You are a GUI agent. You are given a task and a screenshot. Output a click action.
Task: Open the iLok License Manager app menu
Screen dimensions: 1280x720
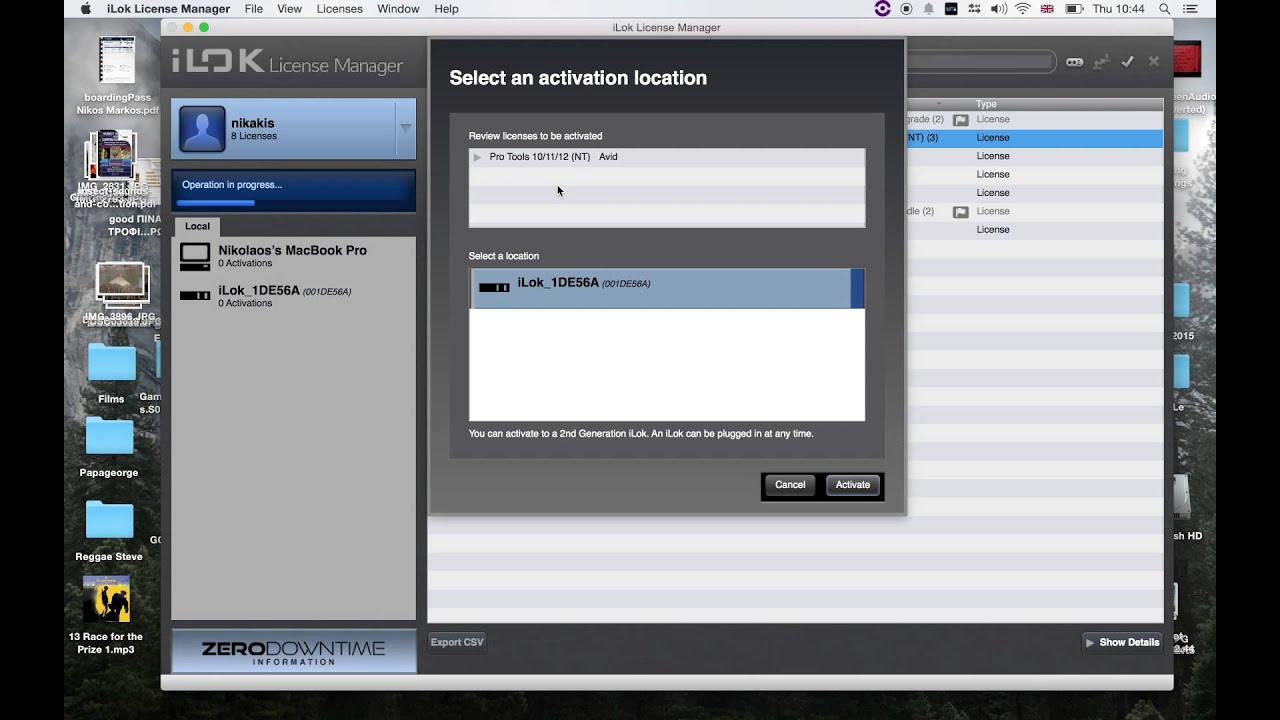point(168,9)
